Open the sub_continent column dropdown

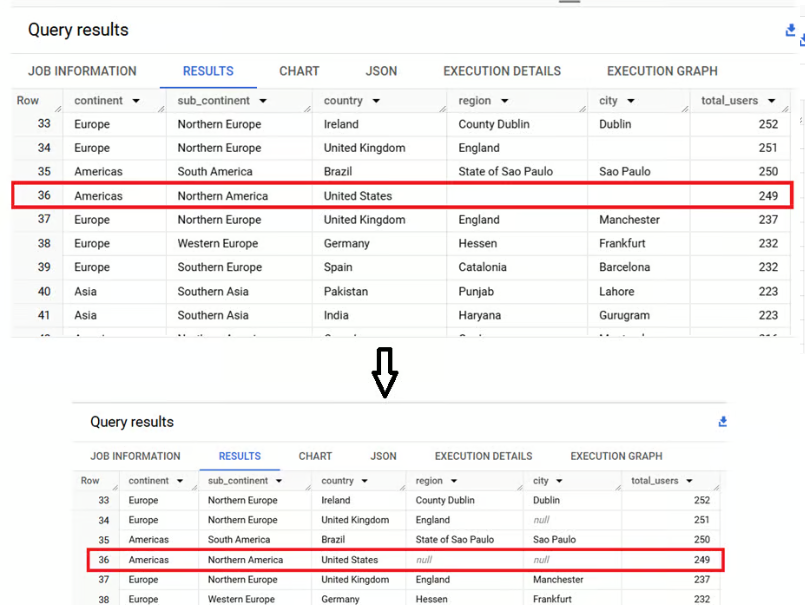(262, 100)
